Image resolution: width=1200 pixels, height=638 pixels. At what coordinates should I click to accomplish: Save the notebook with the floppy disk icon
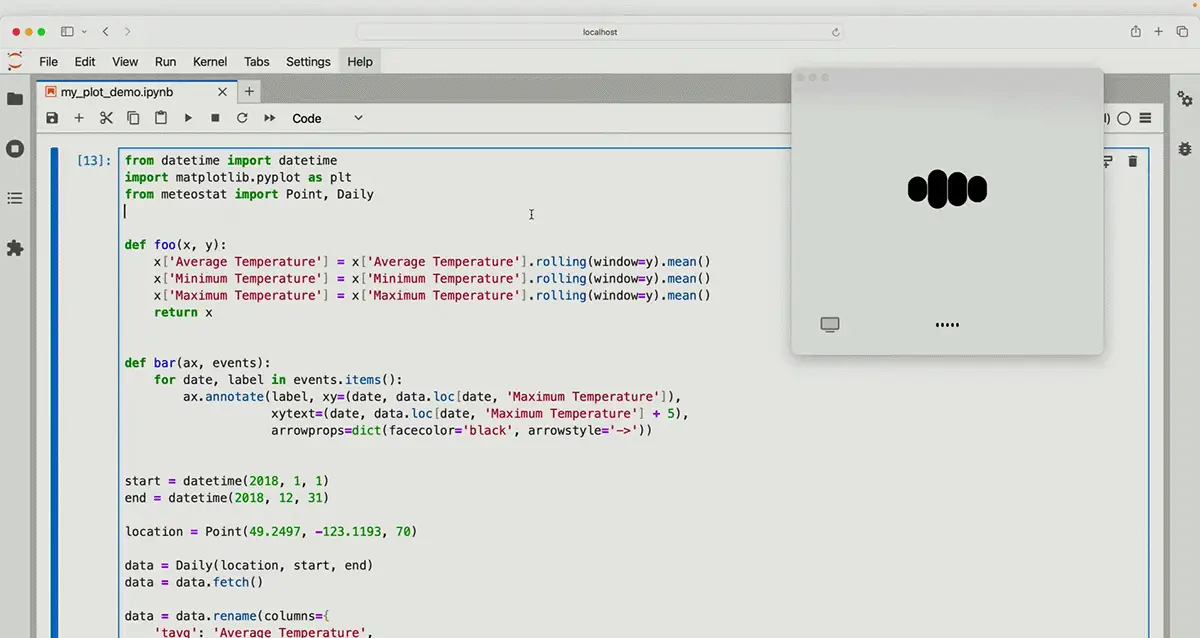click(52, 118)
